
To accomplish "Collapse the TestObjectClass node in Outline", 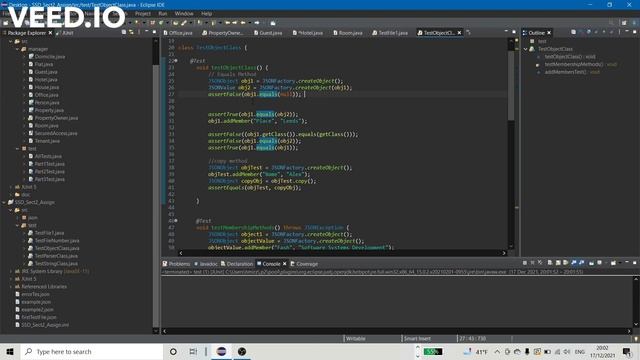I will point(525,49).
